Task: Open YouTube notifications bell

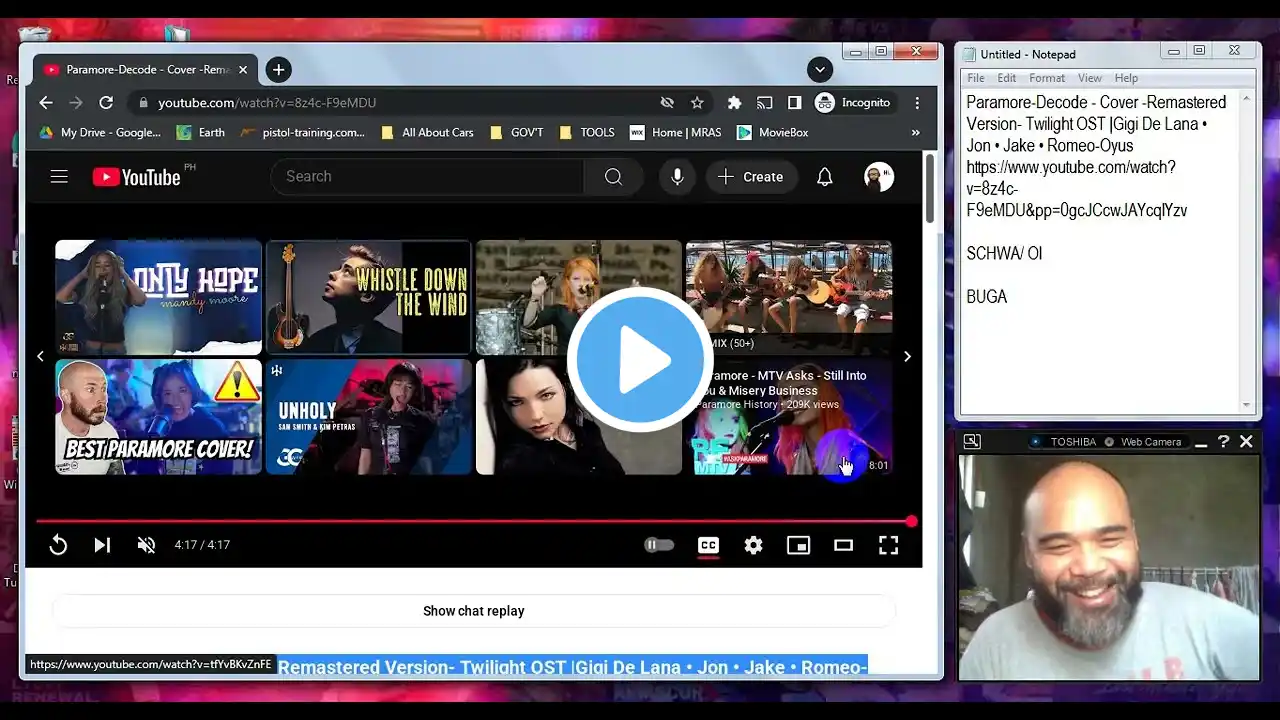Action: pyautogui.click(x=824, y=177)
